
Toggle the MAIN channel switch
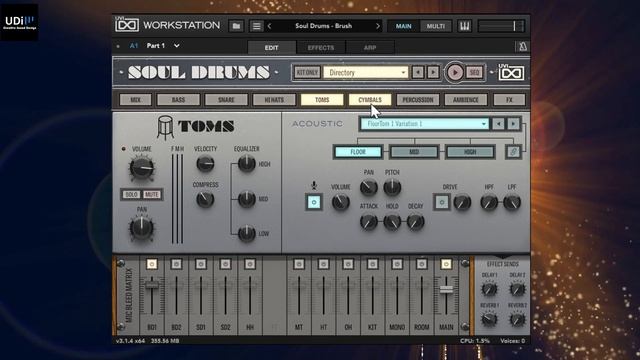click(446, 264)
